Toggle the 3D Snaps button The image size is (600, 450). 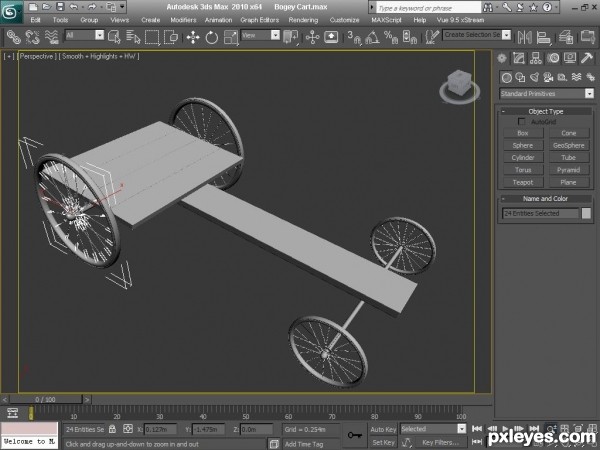click(354, 37)
